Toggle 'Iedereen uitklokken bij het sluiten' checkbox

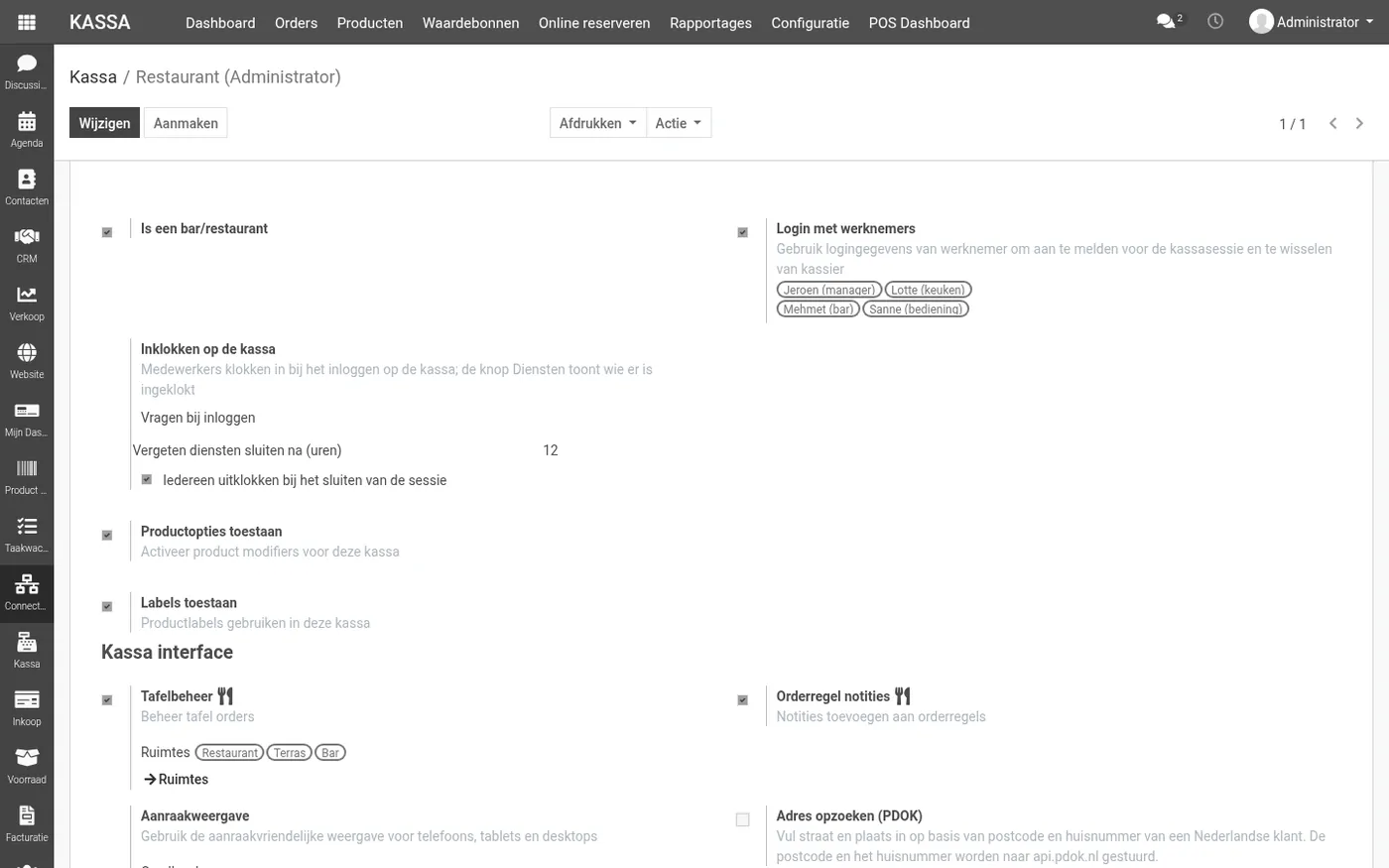(x=147, y=479)
